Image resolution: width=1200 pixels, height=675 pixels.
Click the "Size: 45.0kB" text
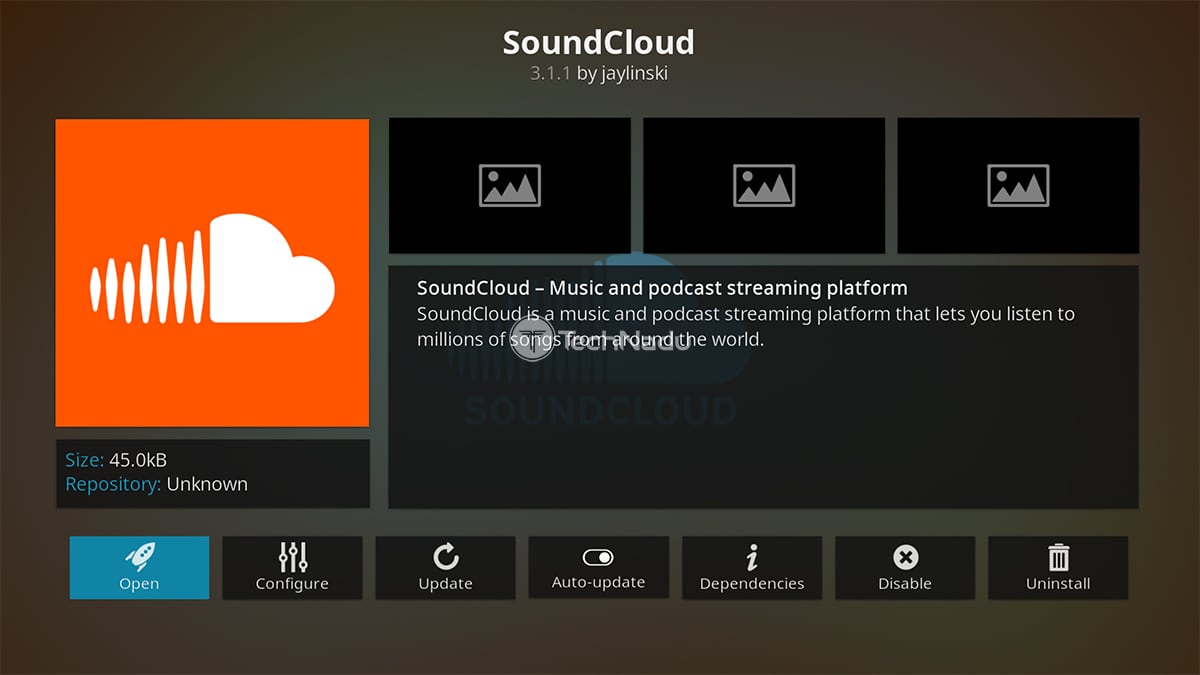(116, 460)
